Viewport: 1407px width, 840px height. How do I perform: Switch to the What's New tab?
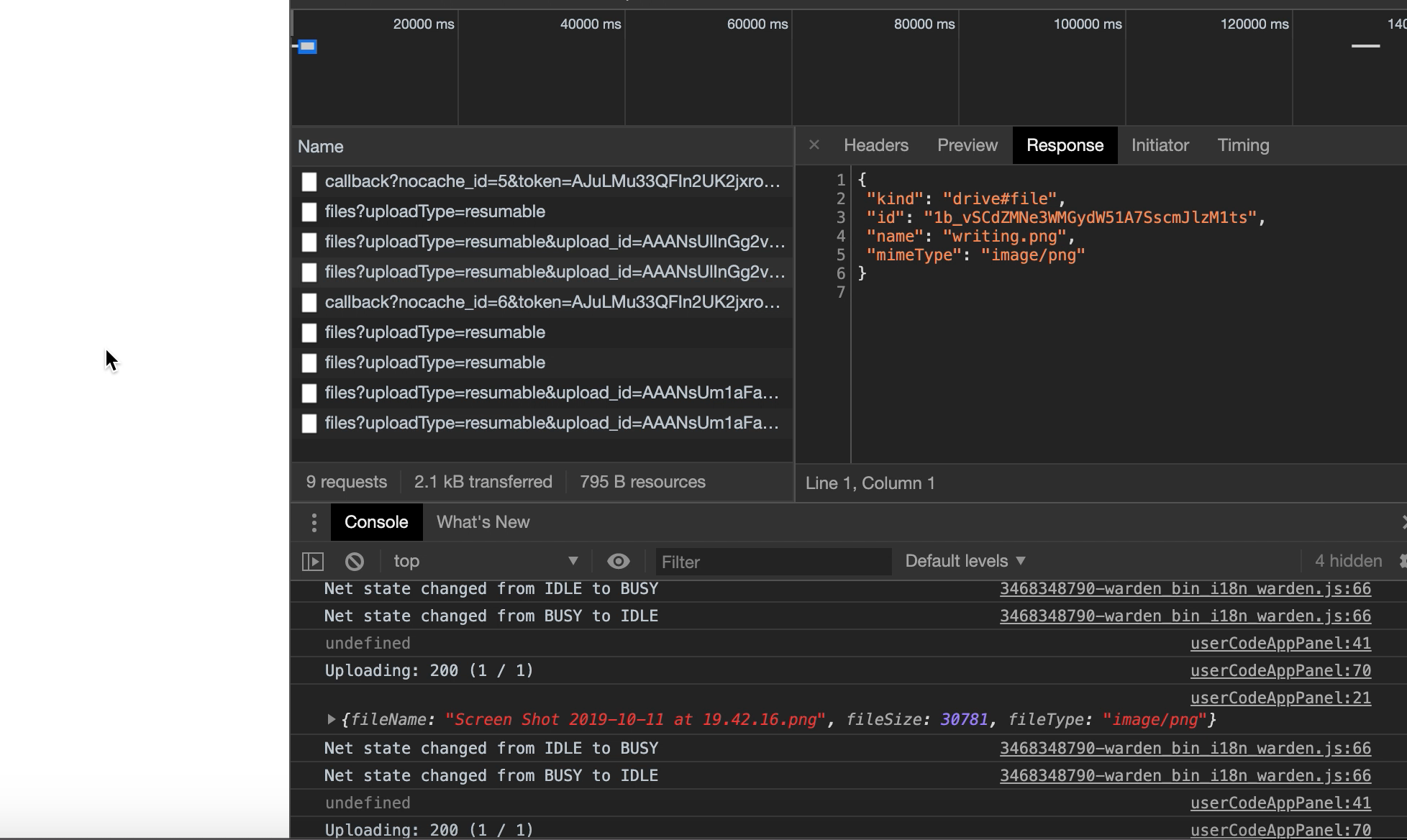482,522
